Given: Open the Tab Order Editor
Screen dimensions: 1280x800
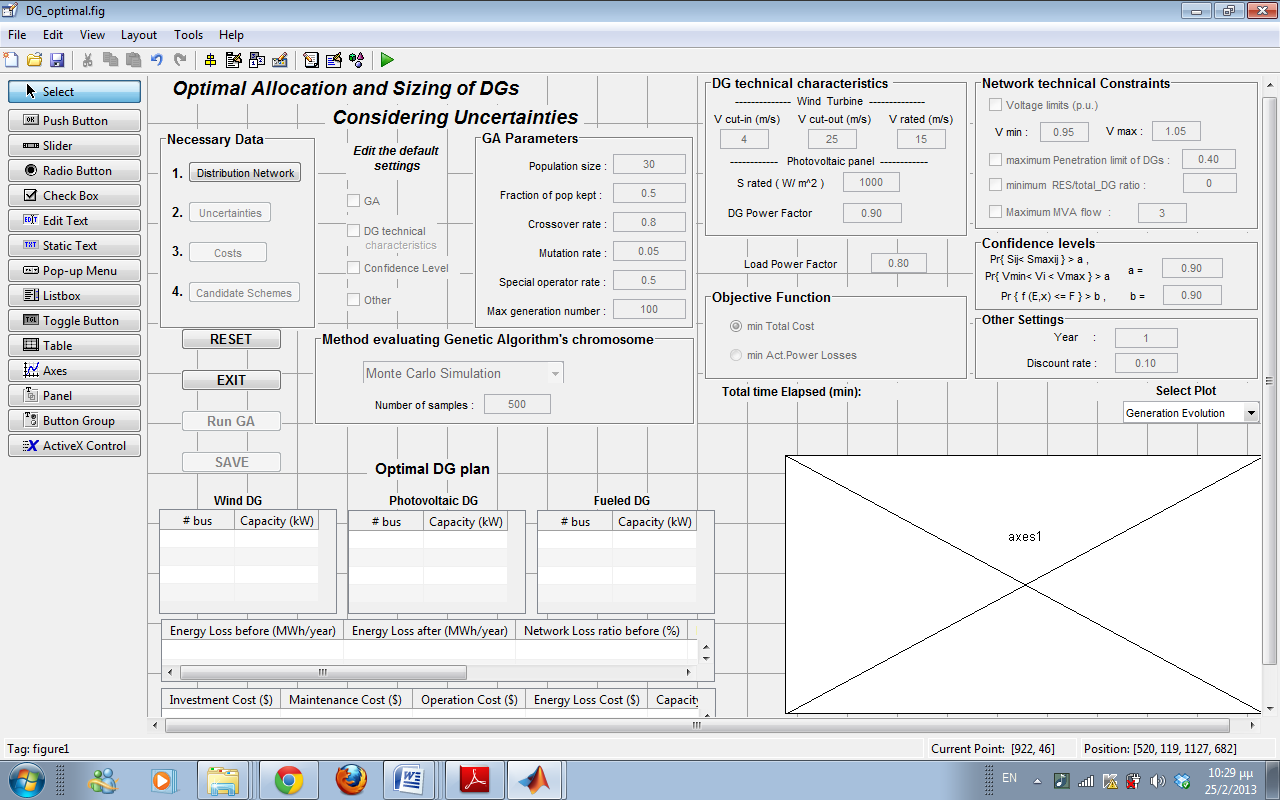Looking at the screenshot, I should (257, 60).
